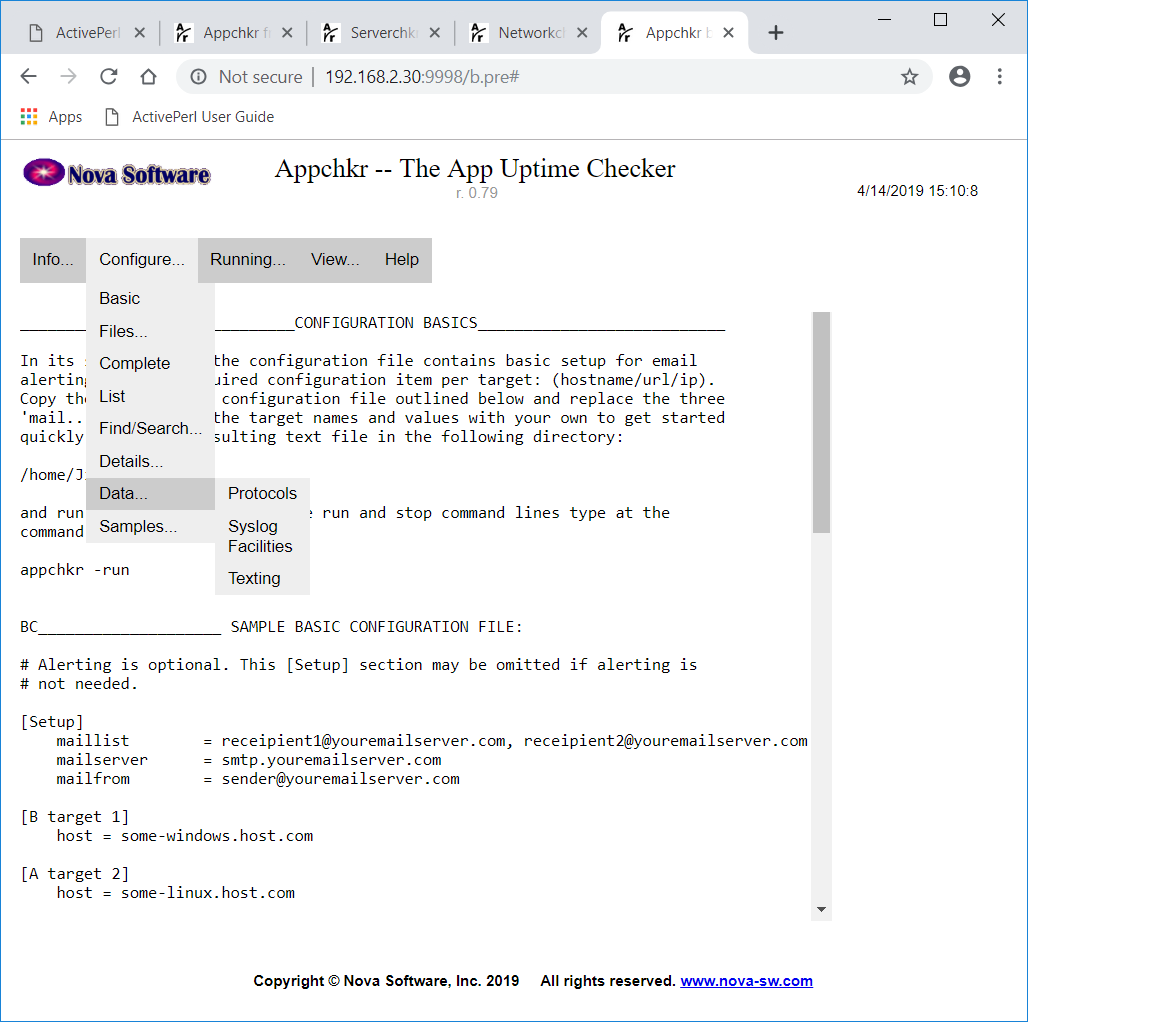
Task: Click the 'r. 0.79' version text
Action: [x=477, y=193]
